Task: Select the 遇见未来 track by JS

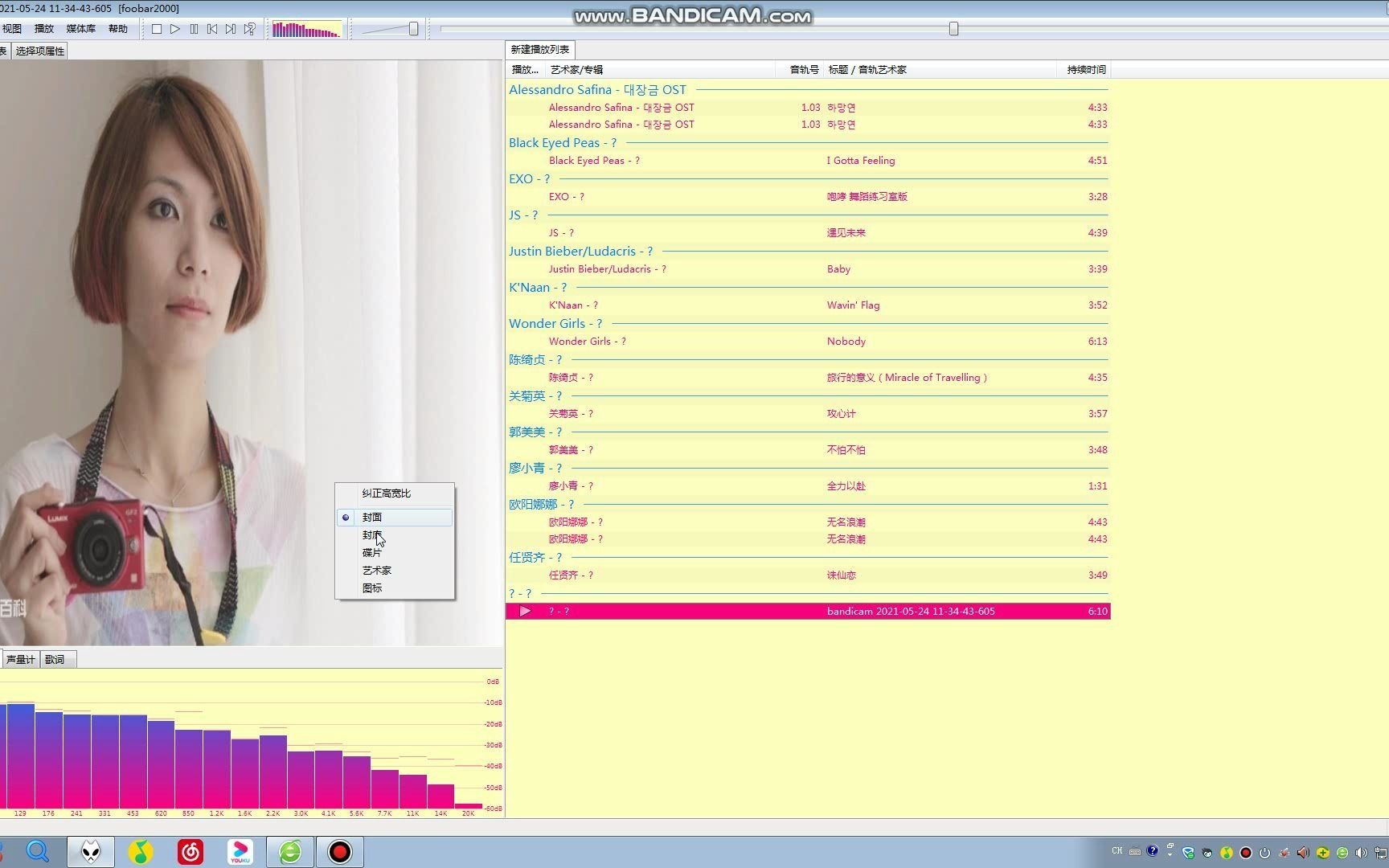Action: point(808,233)
